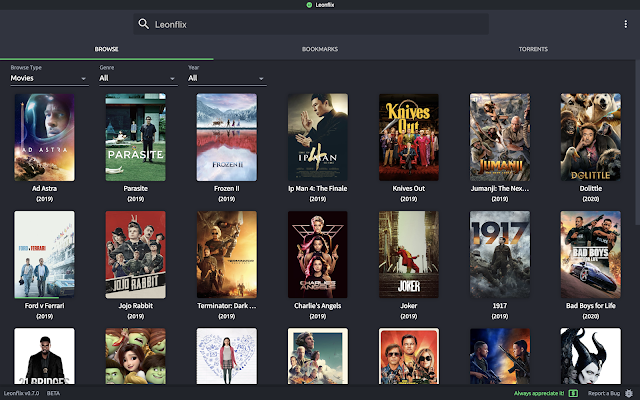Click the 'Ip Man 4: The Finale' title
Viewport: 640px width, 400px height.
point(318,189)
